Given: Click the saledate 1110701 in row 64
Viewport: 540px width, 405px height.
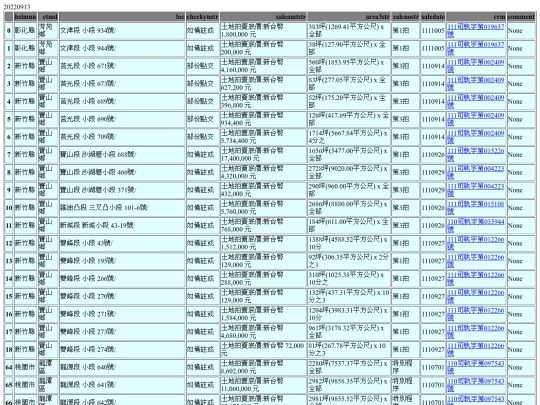Looking at the screenshot, I should pyautogui.click(x=433, y=367).
